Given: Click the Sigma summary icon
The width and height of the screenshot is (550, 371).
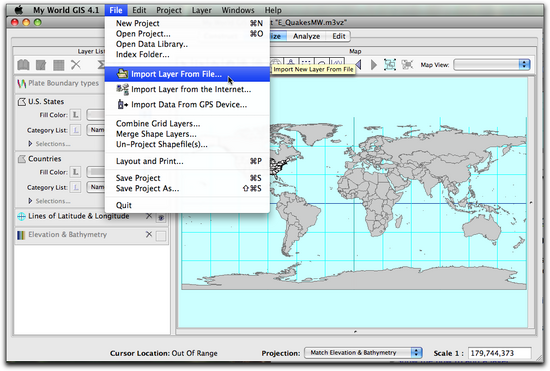Looking at the screenshot, I should click(101, 65).
